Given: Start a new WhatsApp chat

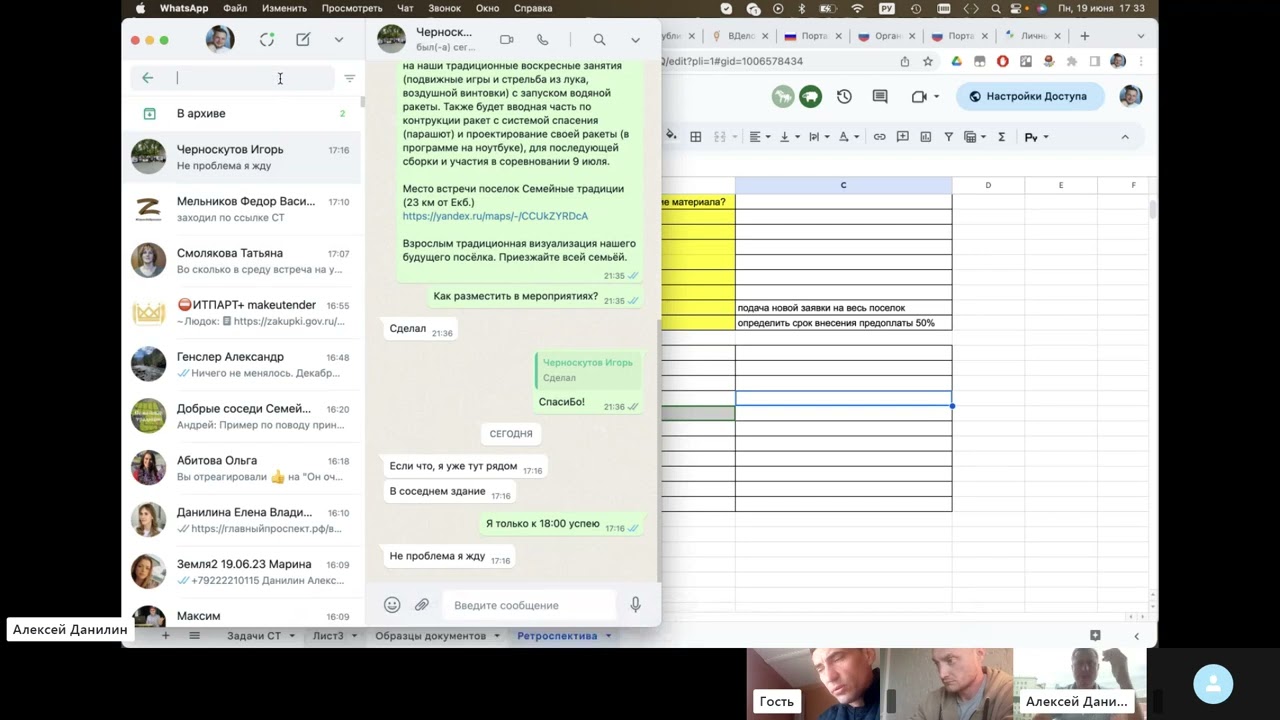Looking at the screenshot, I should point(303,40).
